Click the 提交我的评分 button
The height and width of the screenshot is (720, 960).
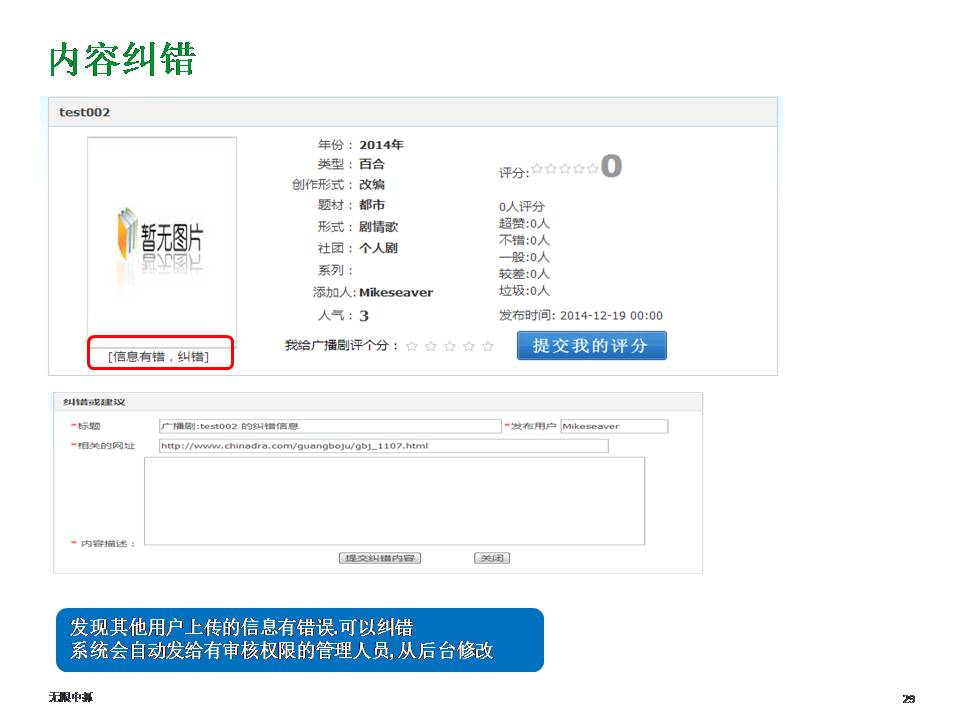click(x=591, y=345)
